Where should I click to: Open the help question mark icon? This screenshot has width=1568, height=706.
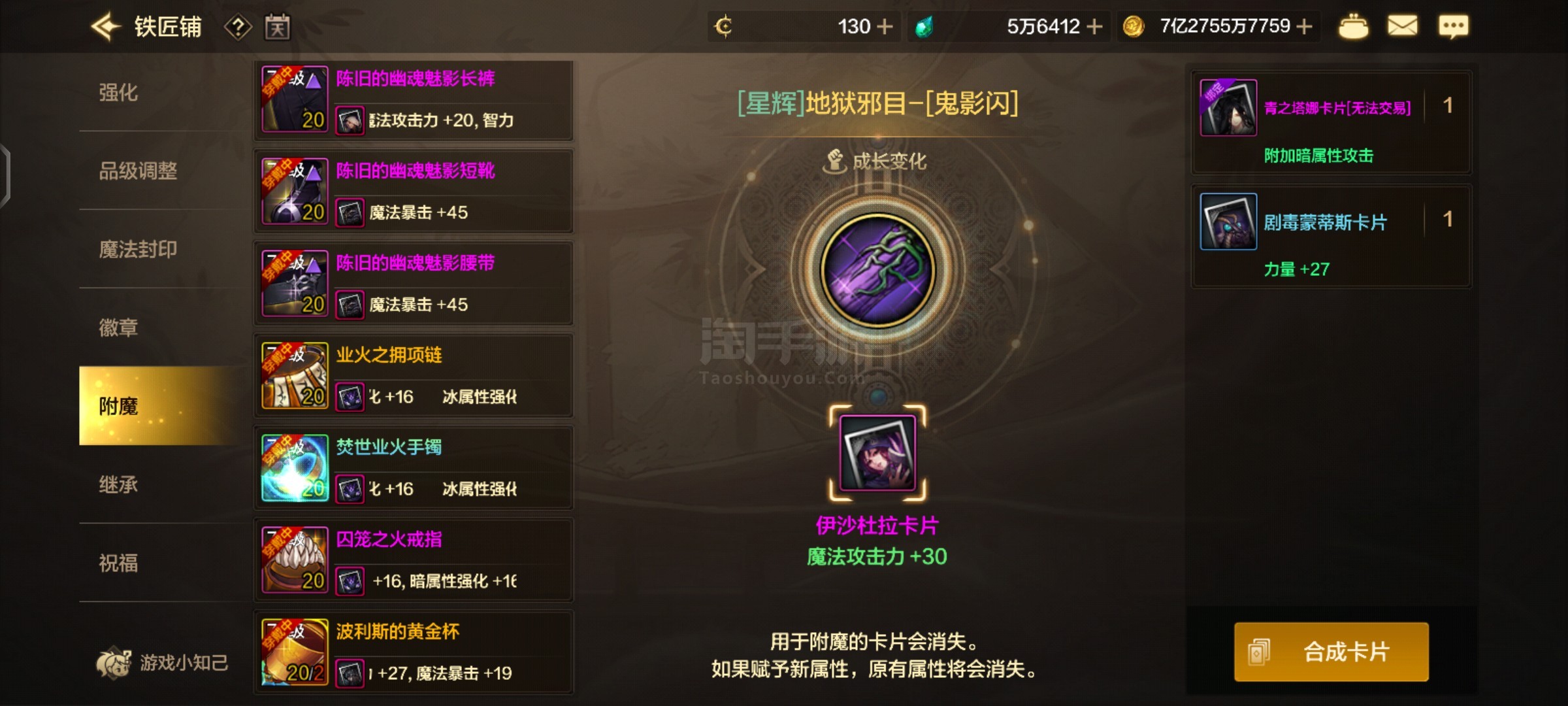pos(238,27)
